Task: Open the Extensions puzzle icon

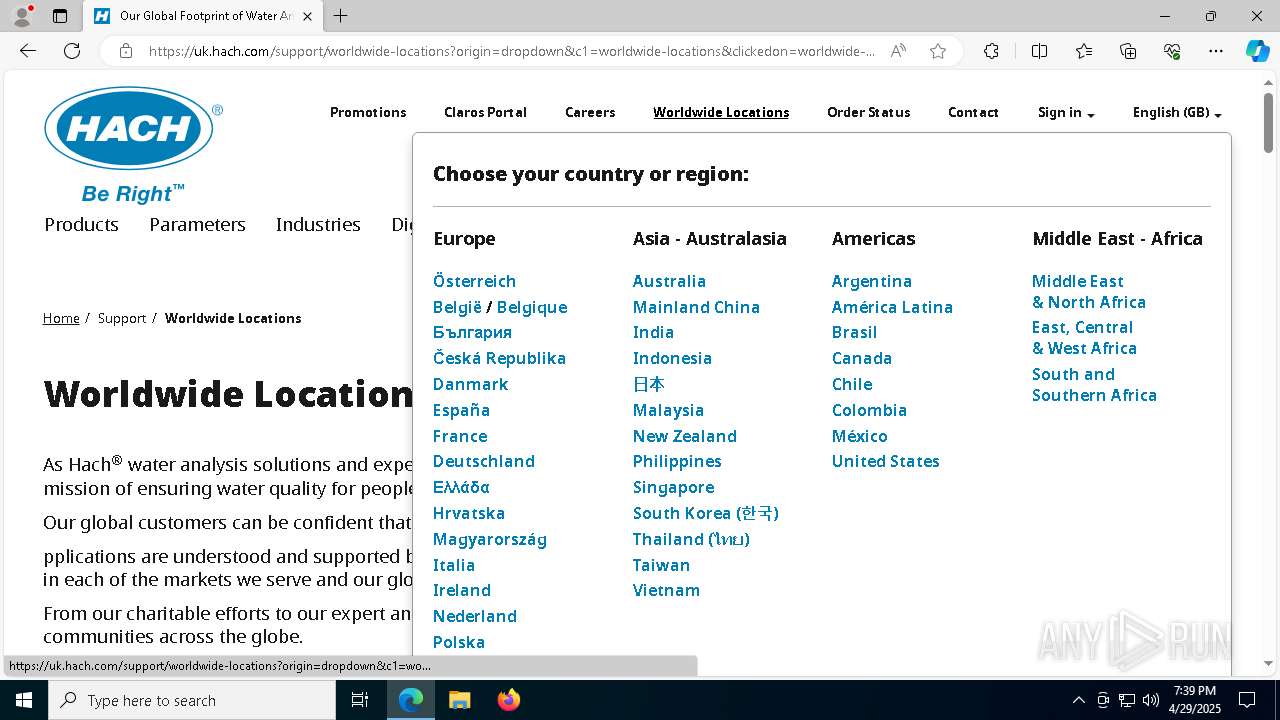Action: [x=991, y=51]
